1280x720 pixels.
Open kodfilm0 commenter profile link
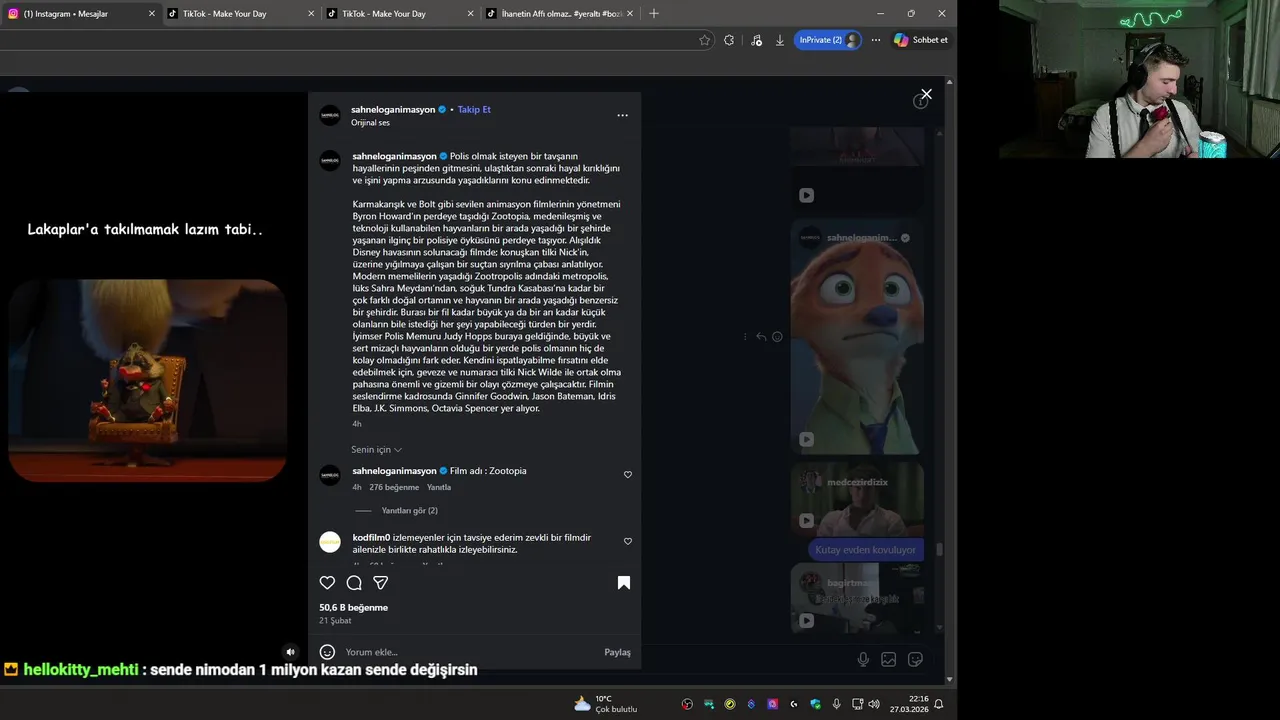371,537
